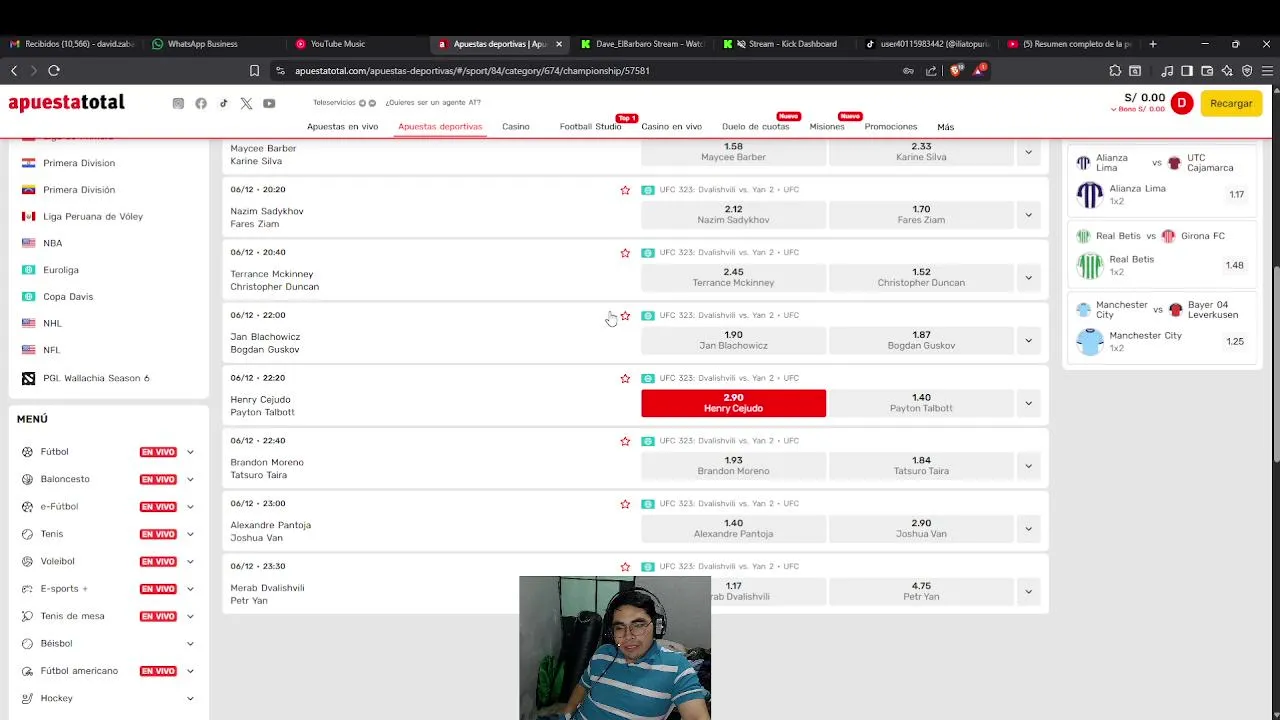The height and width of the screenshot is (720, 1280).
Task: Expand the Baloncesto menu chevron
Action: pyautogui.click(x=190, y=479)
